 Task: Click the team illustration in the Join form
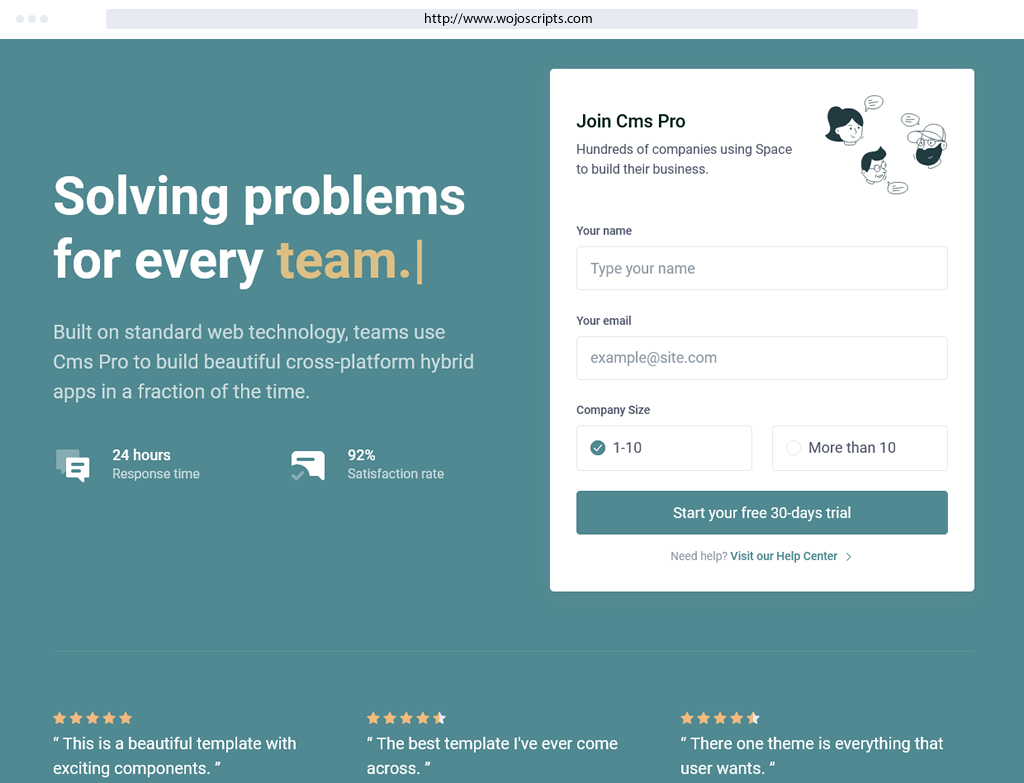pyautogui.click(x=886, y=145)
